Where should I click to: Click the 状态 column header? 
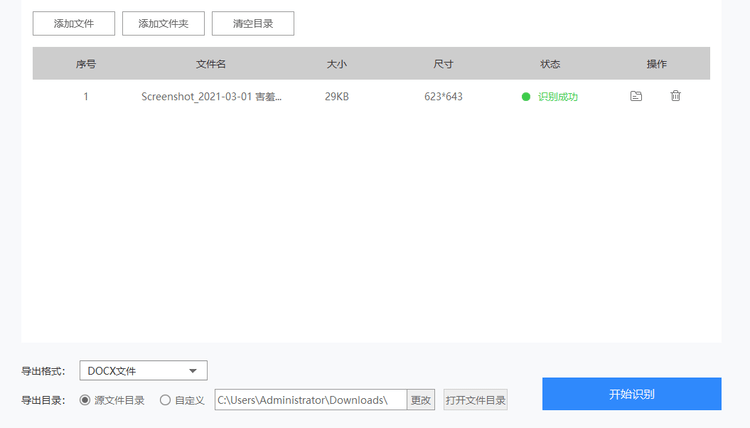click(x=550, y=64)
